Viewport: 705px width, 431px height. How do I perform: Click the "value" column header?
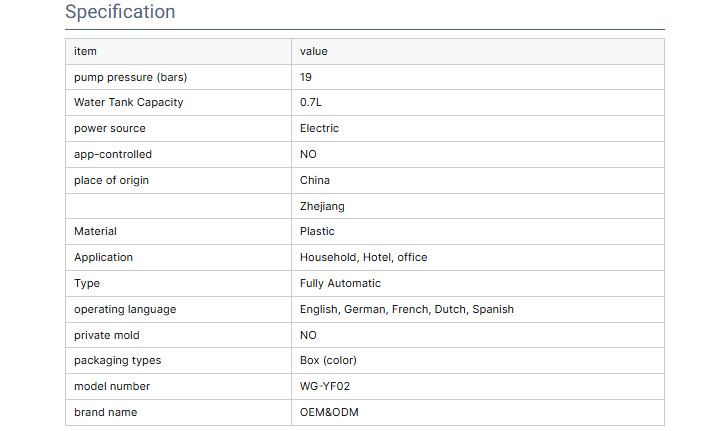tap(313, 51)
